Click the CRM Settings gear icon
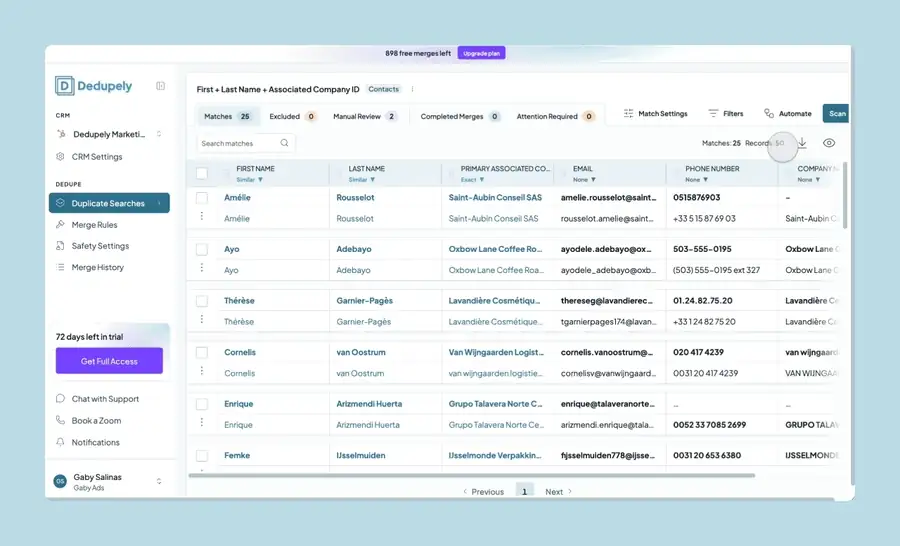The width and height of the screenshot is (900, 546). pos(60,156)
